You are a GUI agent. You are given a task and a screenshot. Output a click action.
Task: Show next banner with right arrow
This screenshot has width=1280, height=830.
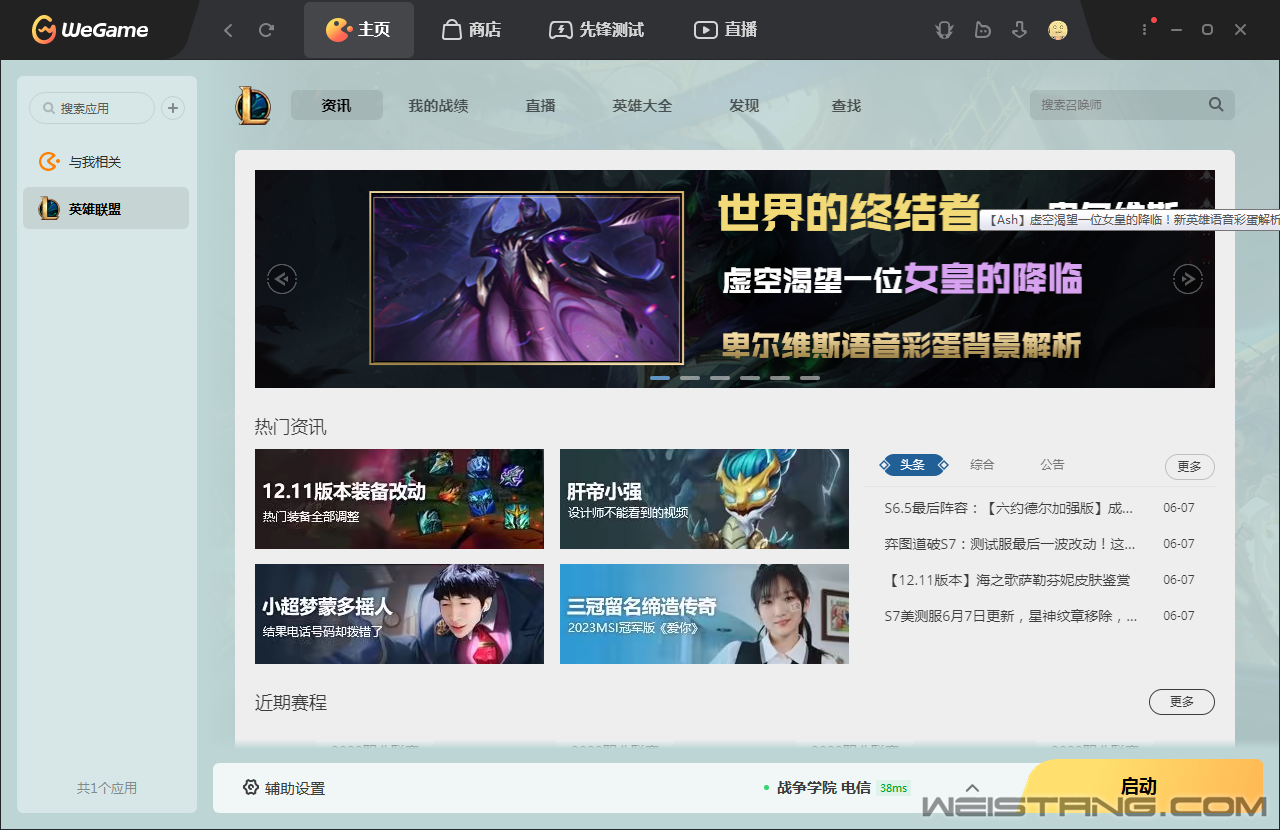[x=1187, y=279]
